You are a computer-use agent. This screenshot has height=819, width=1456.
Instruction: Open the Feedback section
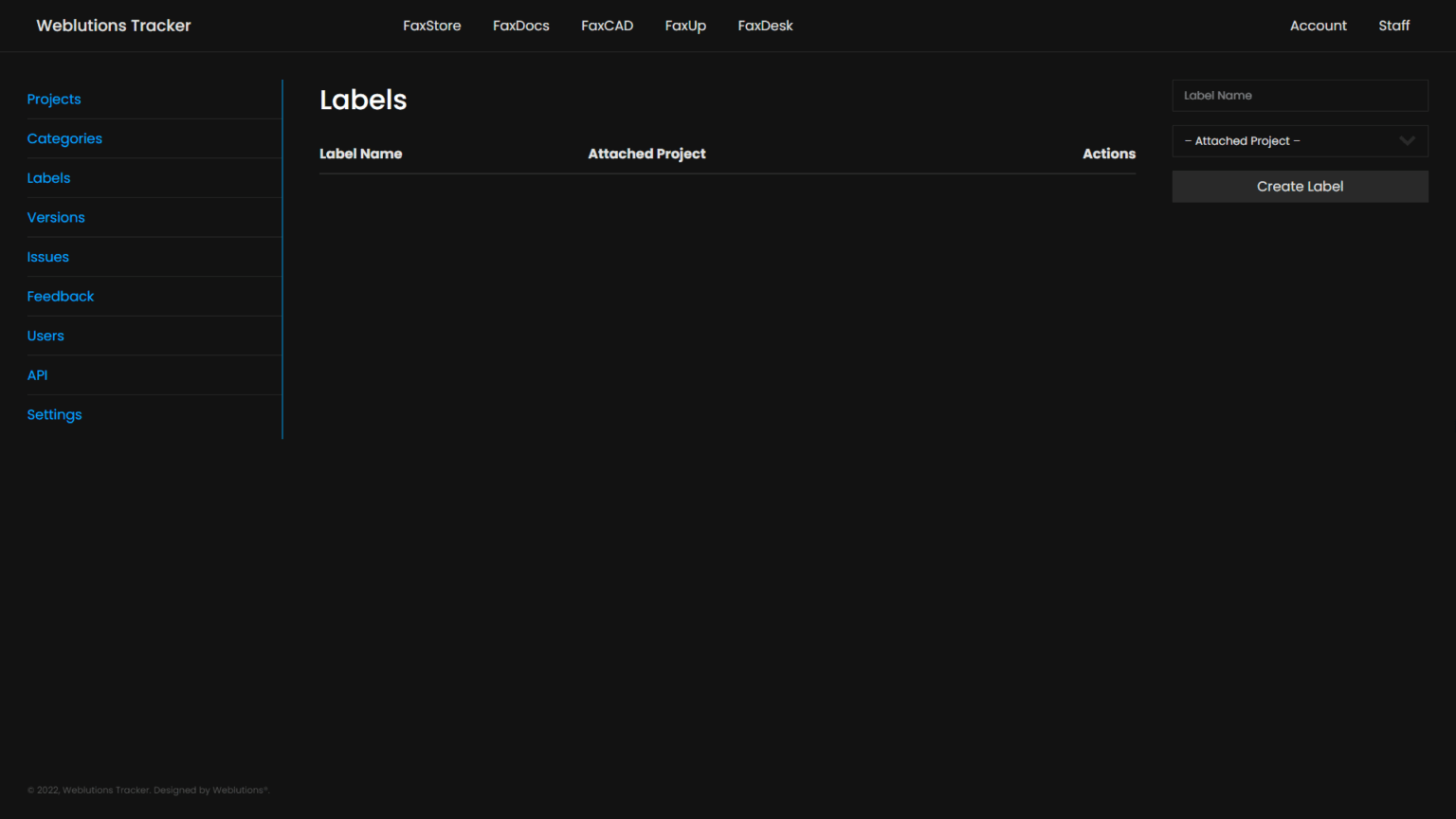pos(61,297)
